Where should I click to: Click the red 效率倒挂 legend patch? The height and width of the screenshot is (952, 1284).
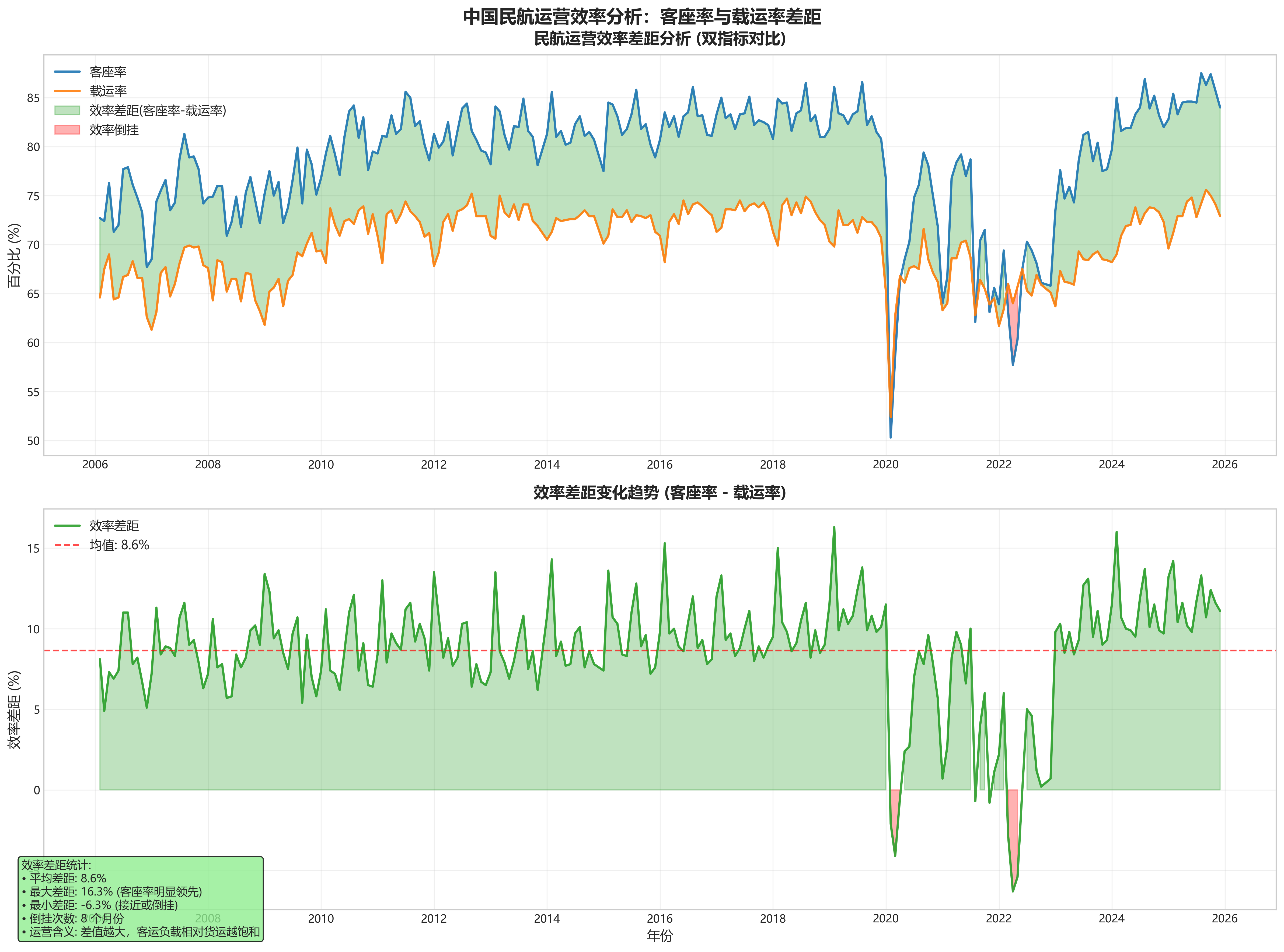tap(67, 130)
